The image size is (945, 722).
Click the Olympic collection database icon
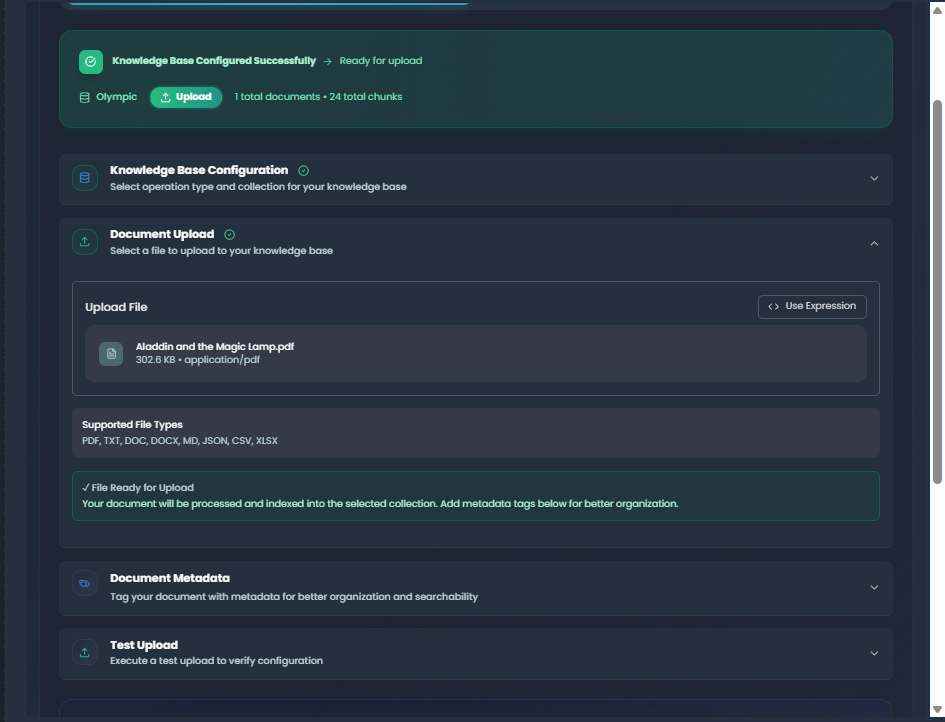[x=85, y=97]
